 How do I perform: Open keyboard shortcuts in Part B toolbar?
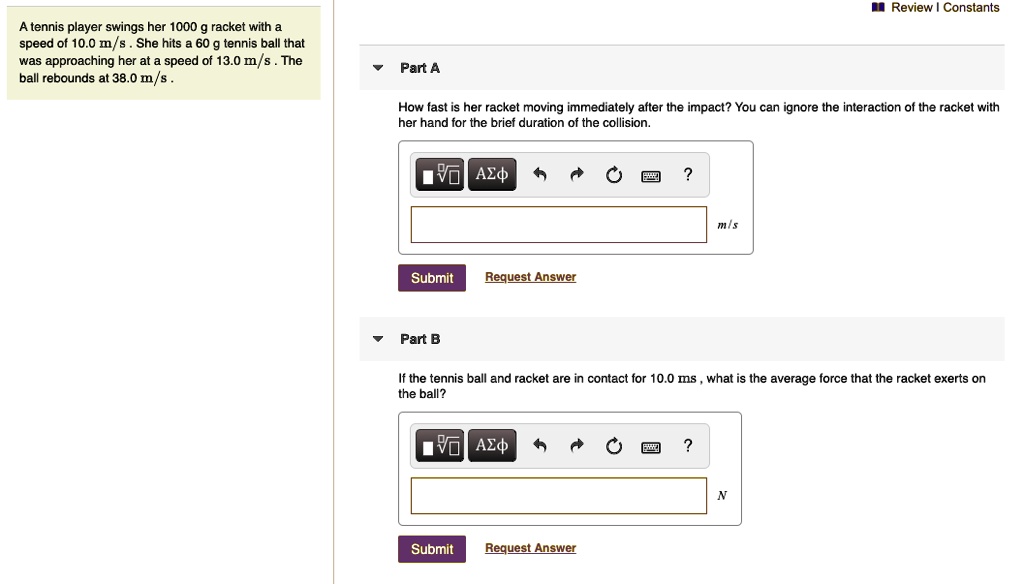[x=651, y=447]
